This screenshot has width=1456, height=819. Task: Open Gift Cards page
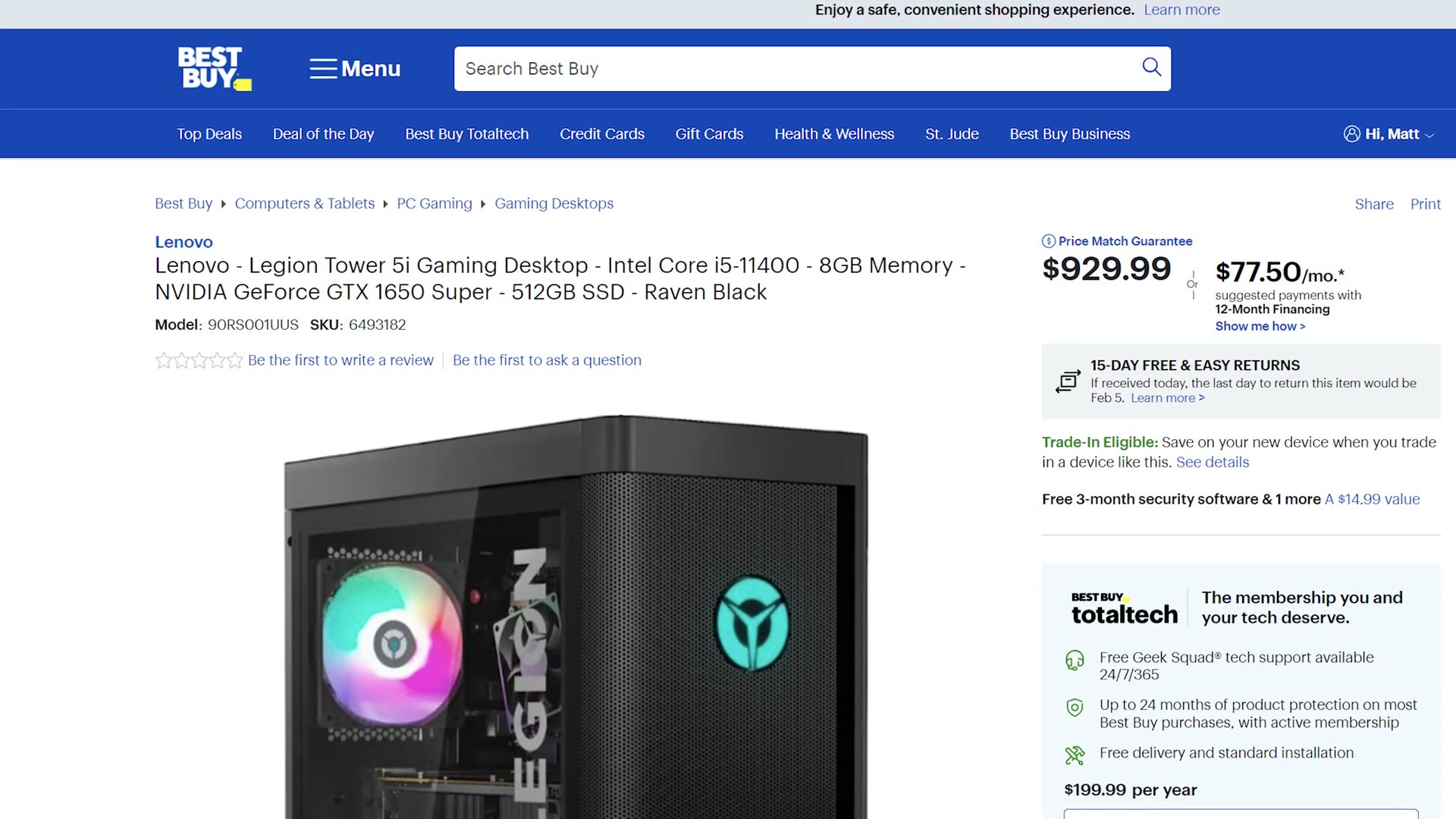point(709,133)
